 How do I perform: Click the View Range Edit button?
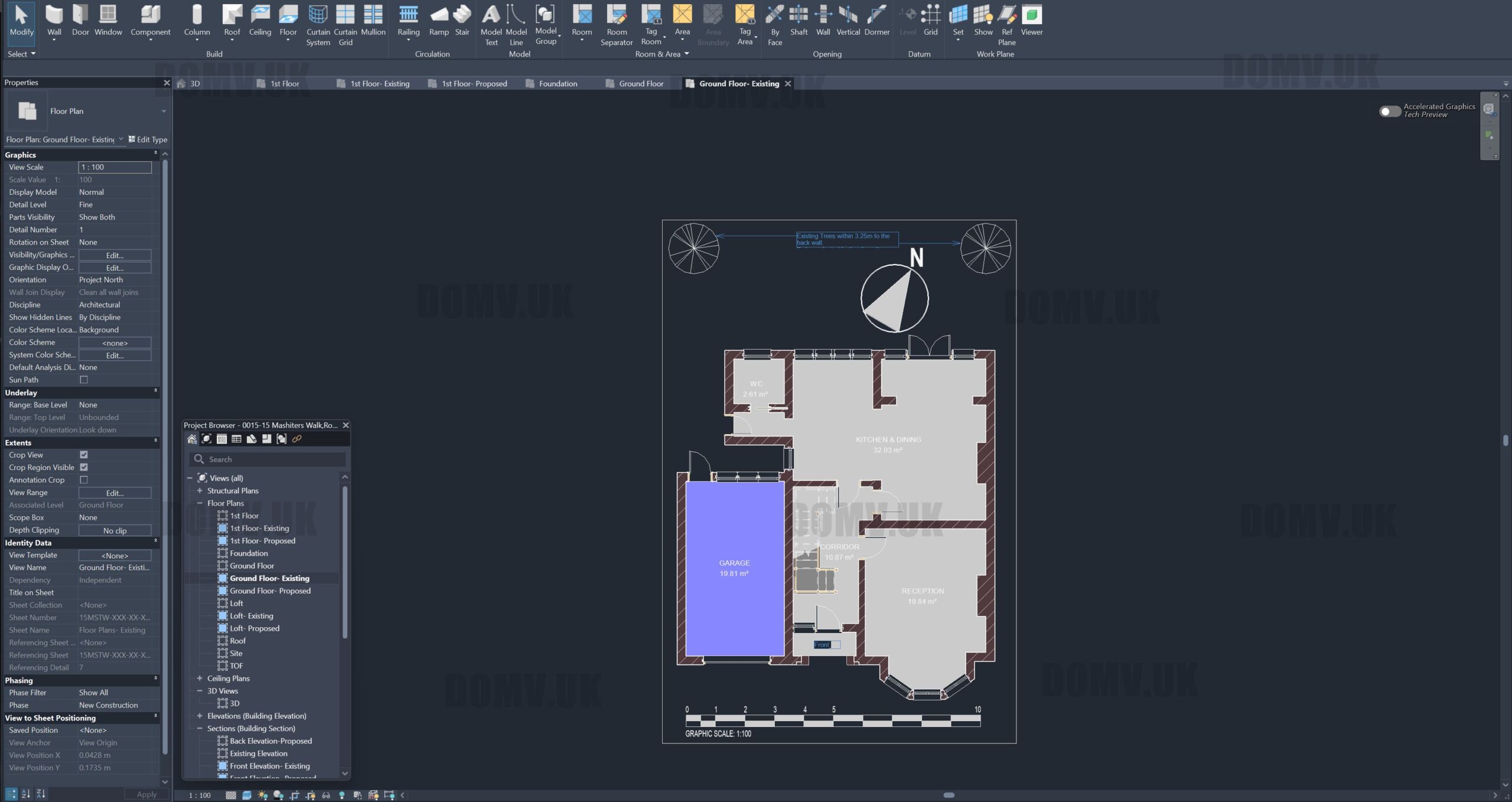pos(115,493)
